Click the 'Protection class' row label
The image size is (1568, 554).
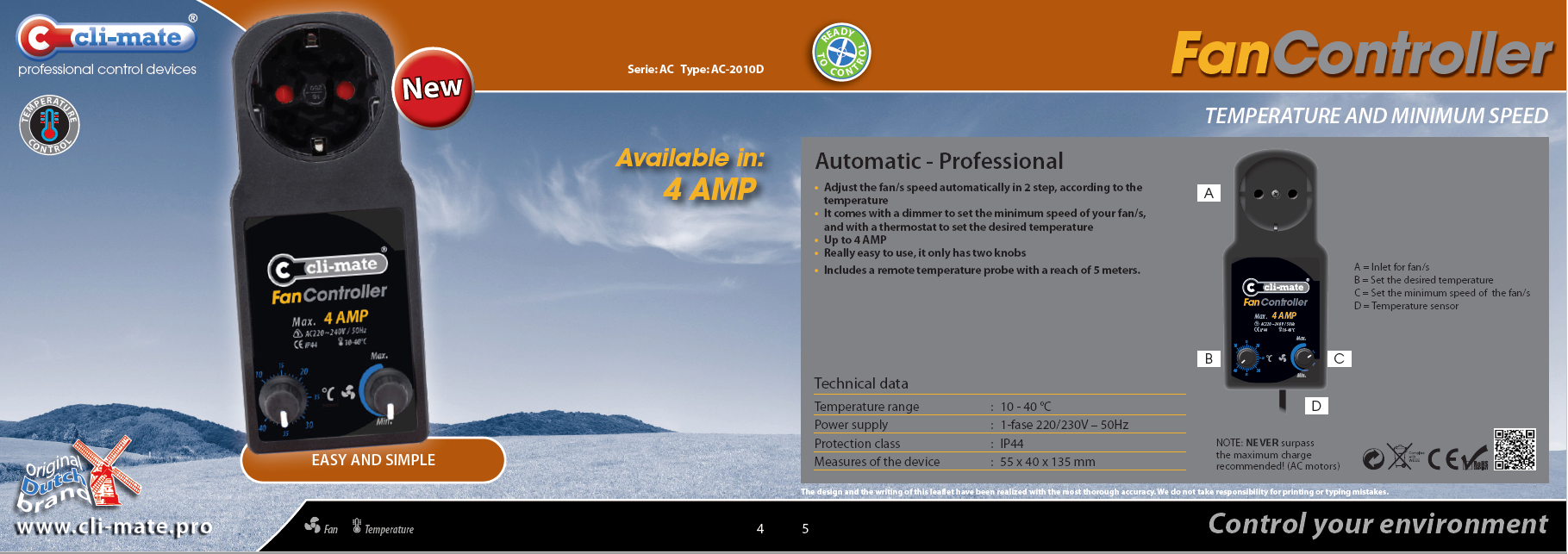coord(857,444)
